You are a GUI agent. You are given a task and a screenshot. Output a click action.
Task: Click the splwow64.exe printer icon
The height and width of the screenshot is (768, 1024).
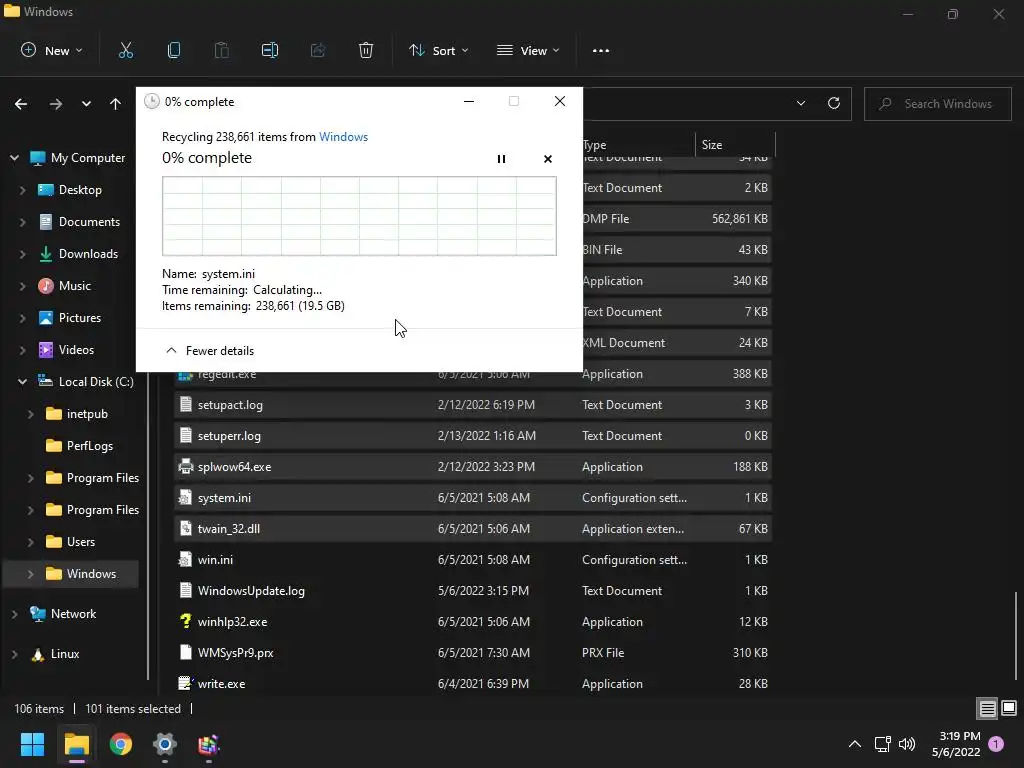coord(185,466)
